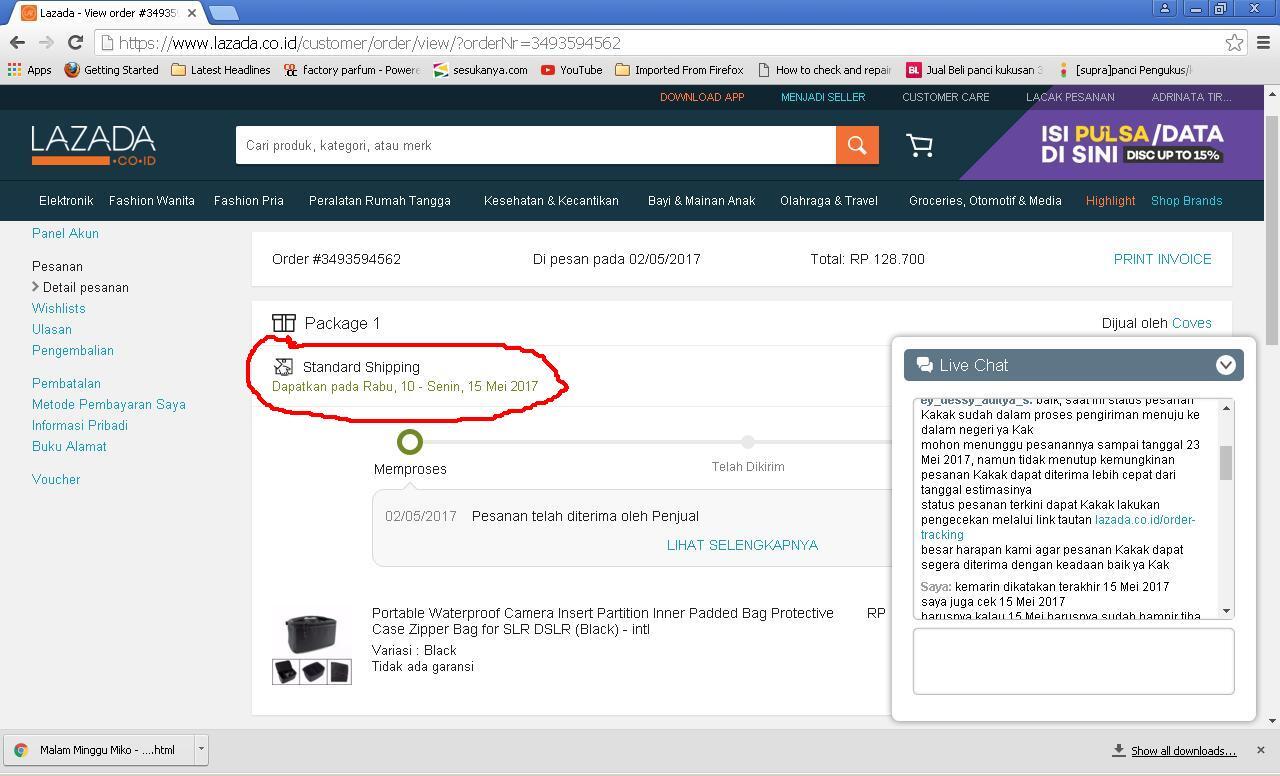Click the Lazada logo
The width and height of the screenshot is (1280, 776).
pos(93,146)
